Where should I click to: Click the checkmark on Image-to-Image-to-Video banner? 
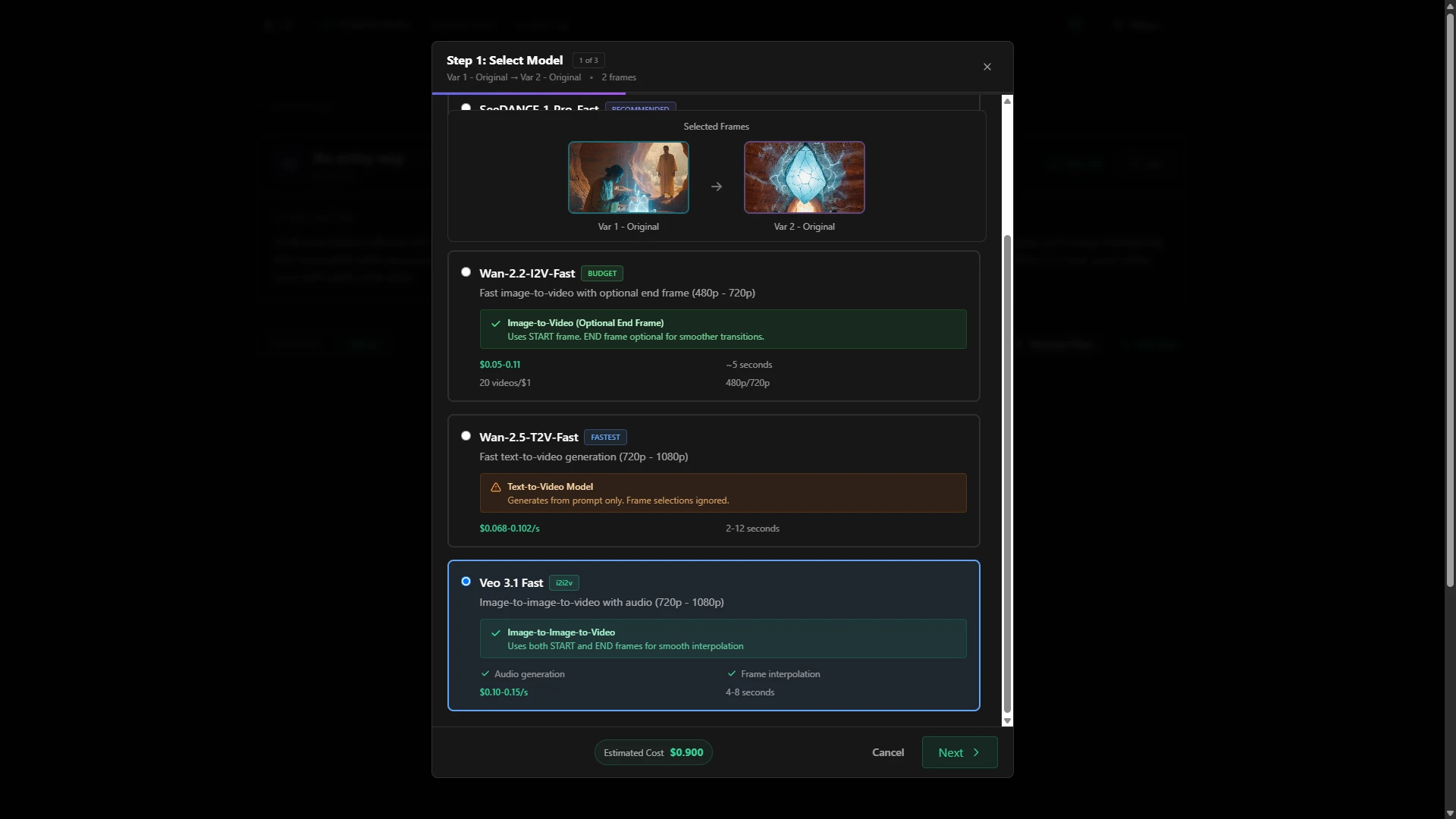(x=496, y=633)
